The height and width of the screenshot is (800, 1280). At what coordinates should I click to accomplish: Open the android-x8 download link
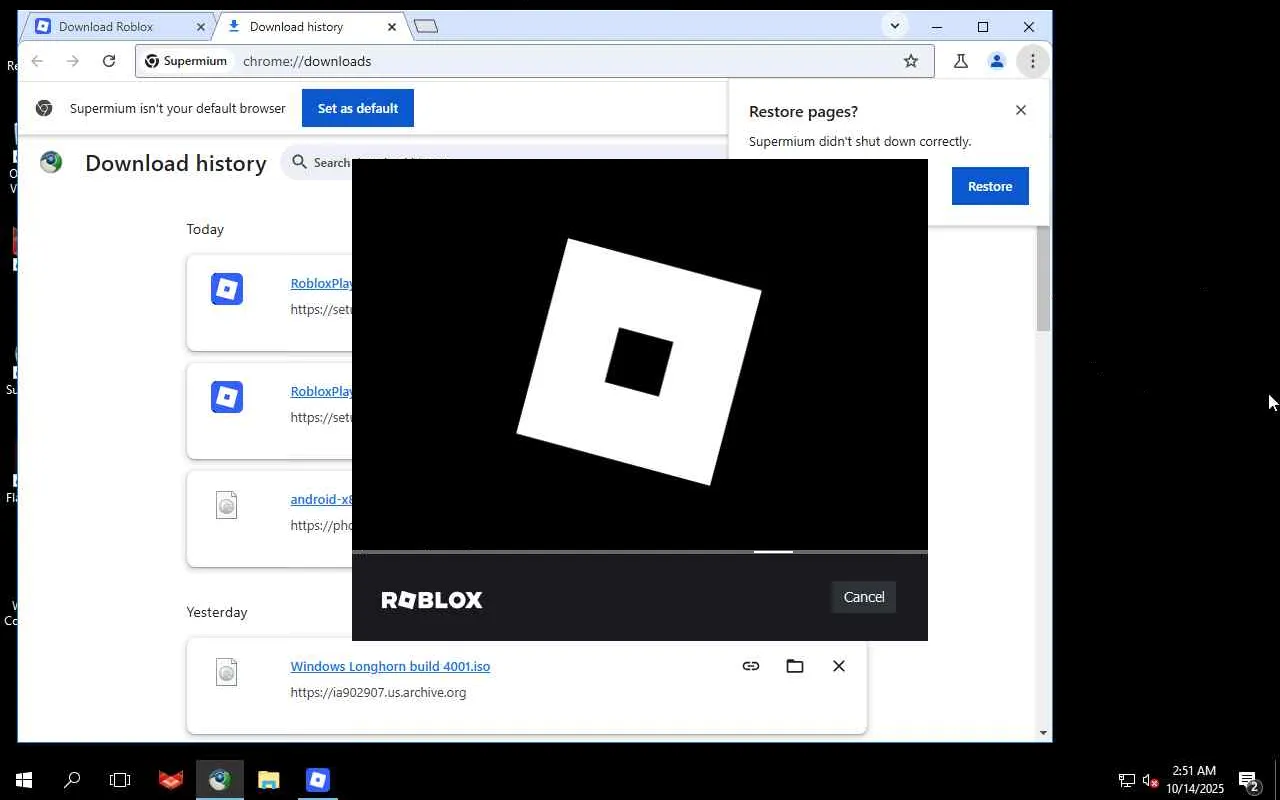[321, 499]
